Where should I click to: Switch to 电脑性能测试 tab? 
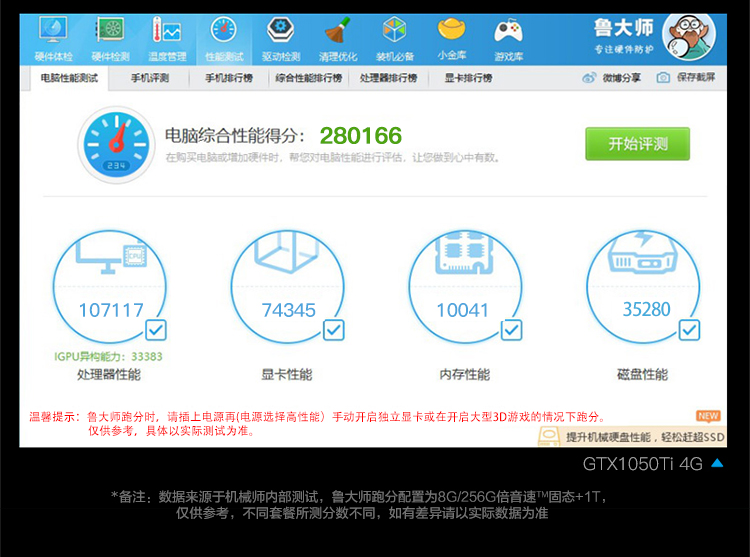tap(69, 78)
